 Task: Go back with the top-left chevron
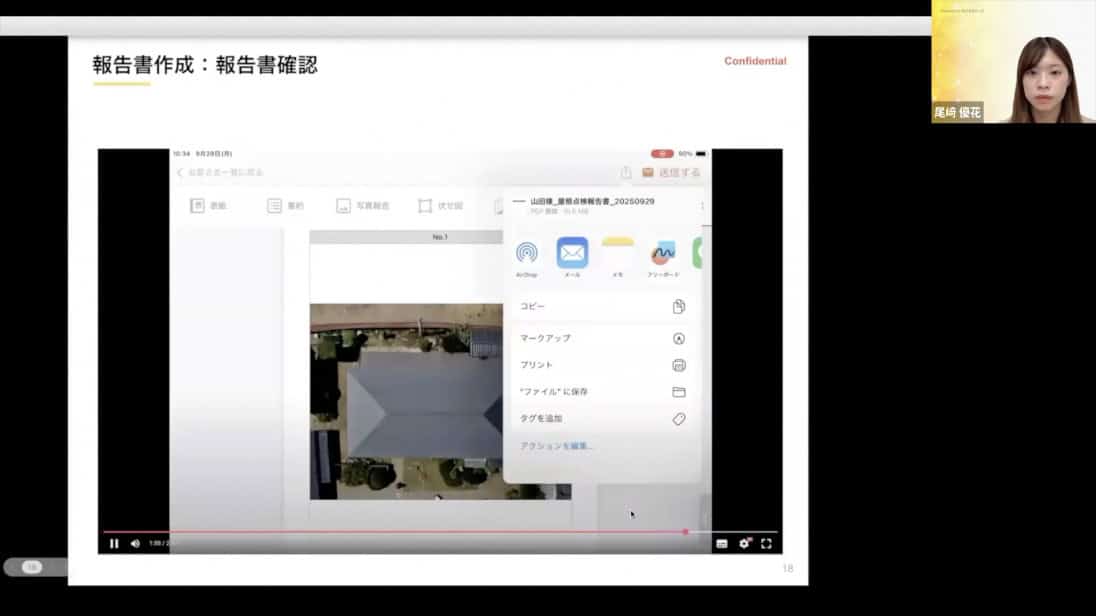[x=180, y=173]
